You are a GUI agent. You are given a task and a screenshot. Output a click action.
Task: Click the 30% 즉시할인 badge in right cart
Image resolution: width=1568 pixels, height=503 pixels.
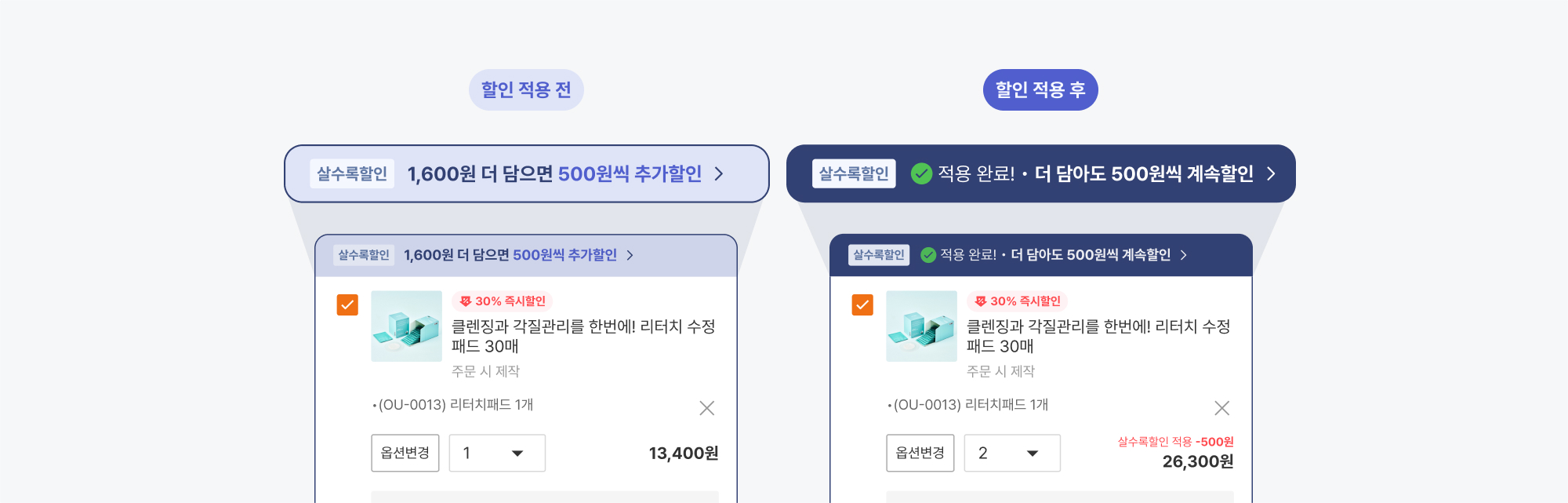tap(1018, 301)
